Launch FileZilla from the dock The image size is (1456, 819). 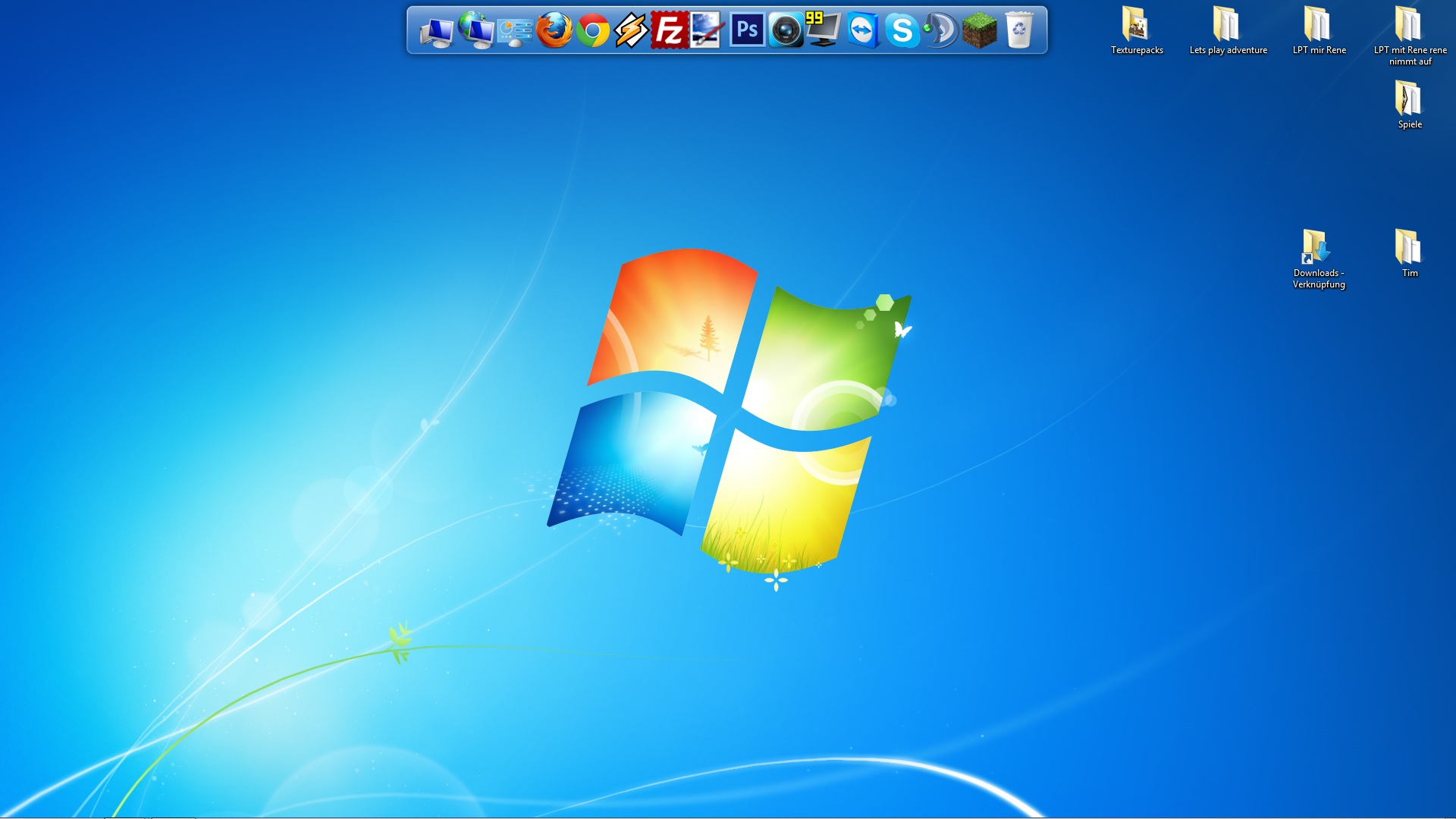tap(669, 30)
